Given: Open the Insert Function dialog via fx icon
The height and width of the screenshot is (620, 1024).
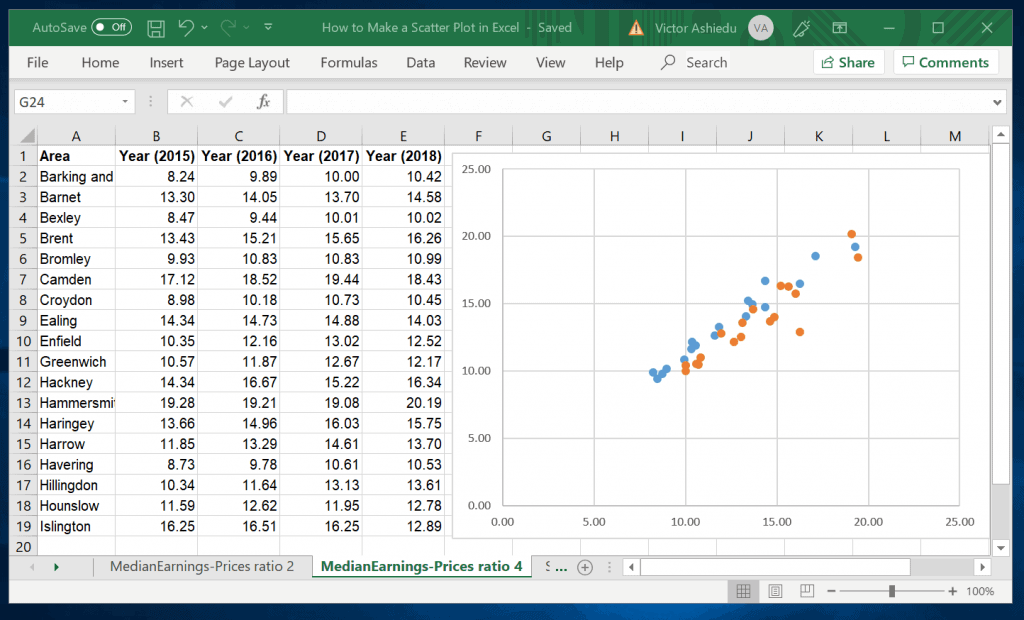Looking at the screenshot, I should tap(263, 100).
